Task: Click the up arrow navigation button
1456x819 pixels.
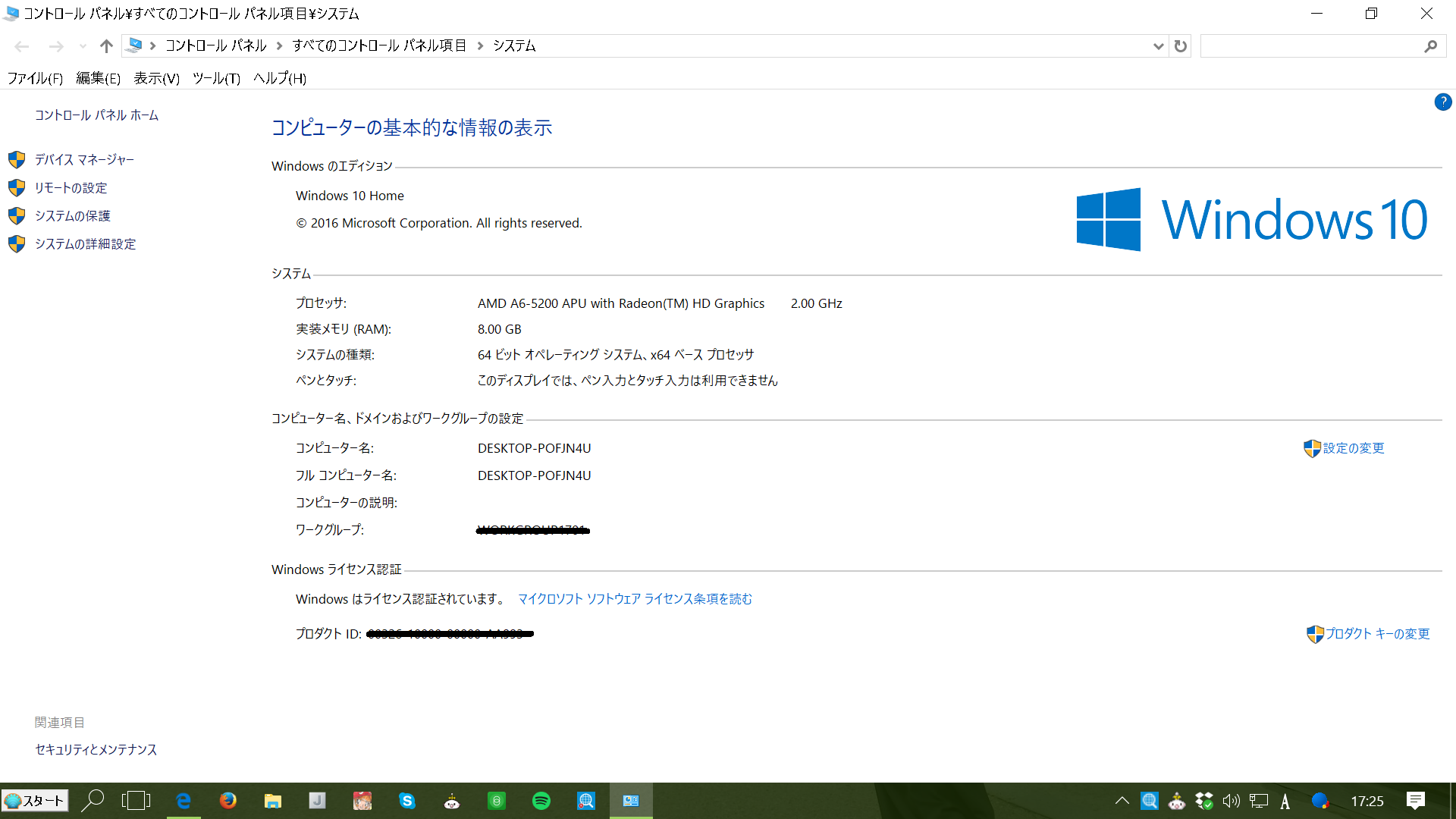Action: click(106, 46)
